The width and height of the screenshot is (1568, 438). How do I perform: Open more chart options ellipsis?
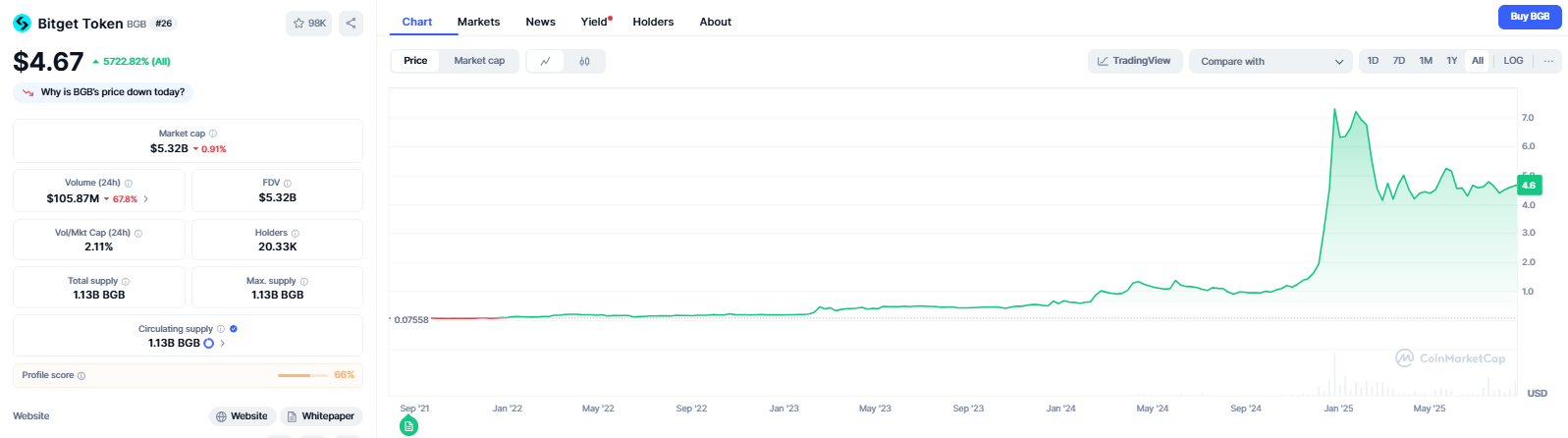pyautogui.click(x=1548, y=61)
